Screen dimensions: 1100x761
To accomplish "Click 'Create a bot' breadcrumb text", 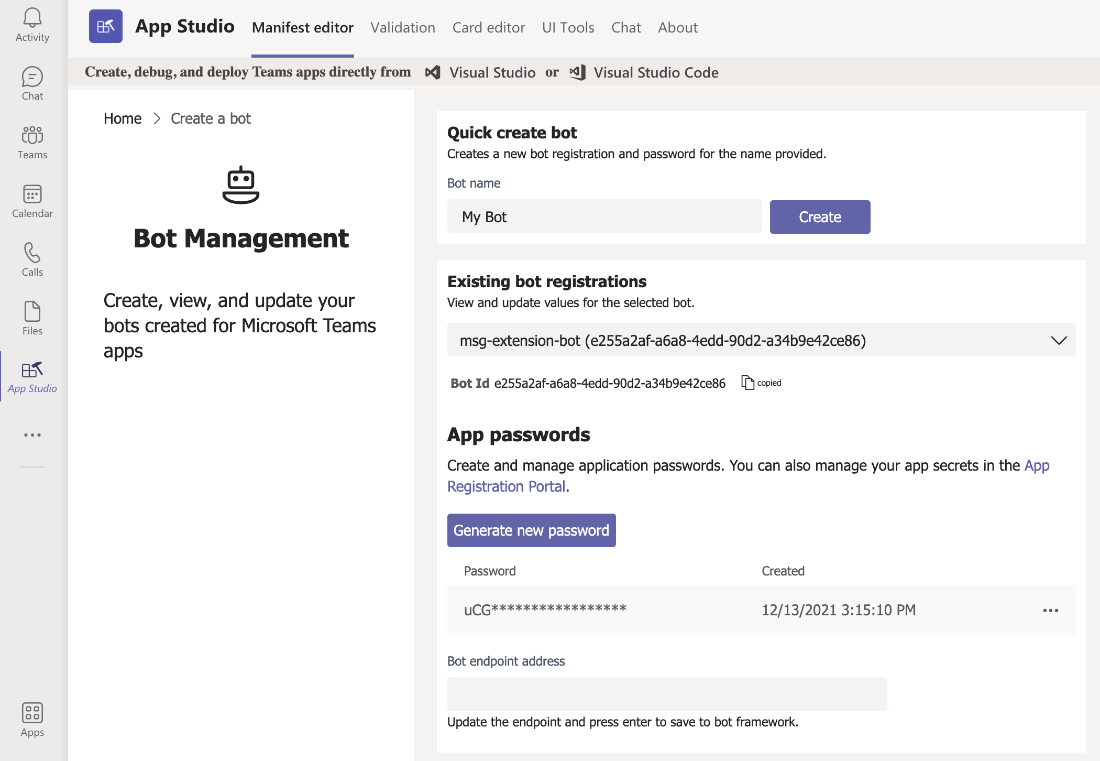I will (210, 119).
